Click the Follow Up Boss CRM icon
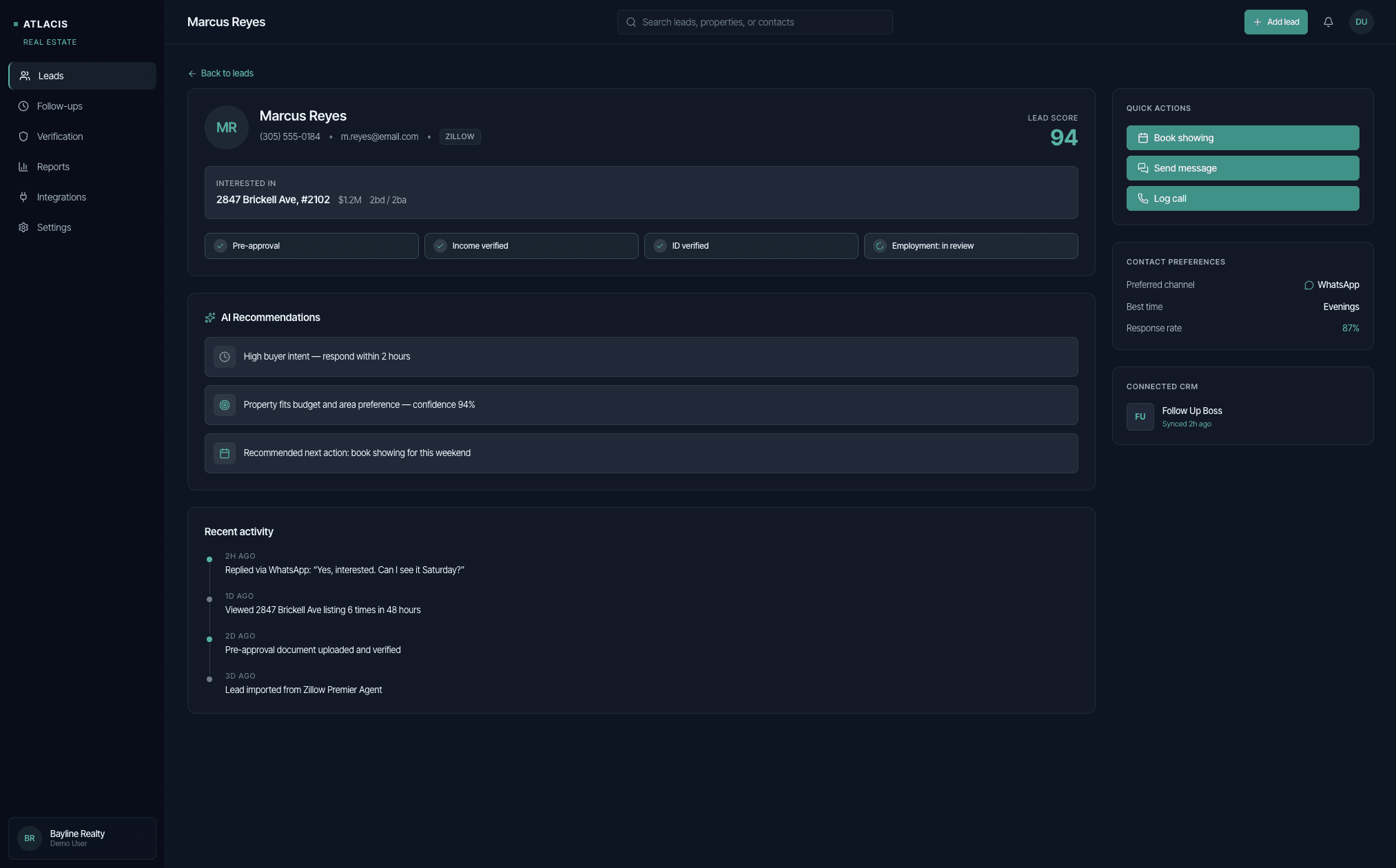Viewport: 1396px width, 868px height. click(1140, 416)
